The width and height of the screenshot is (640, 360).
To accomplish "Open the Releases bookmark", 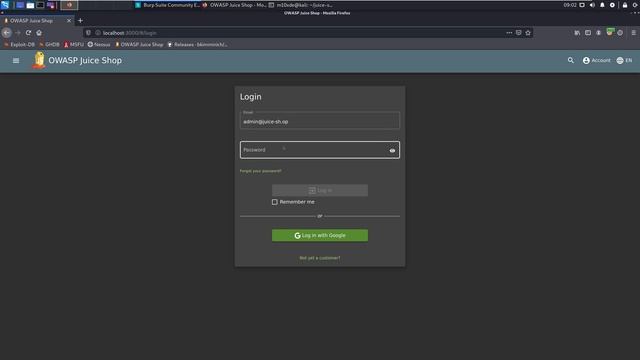I will (198, 44).
